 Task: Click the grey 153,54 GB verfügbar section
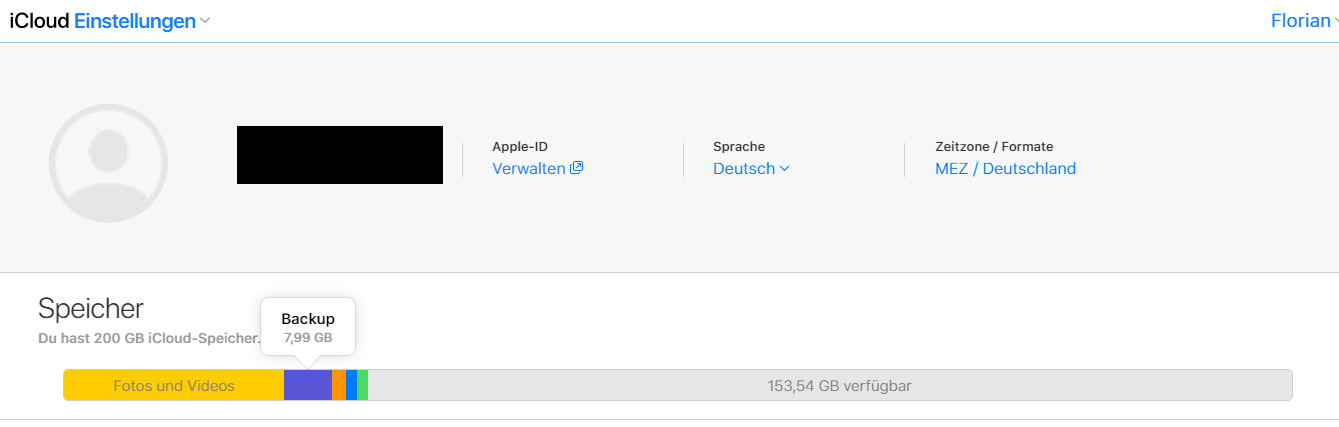coord(830,385)
